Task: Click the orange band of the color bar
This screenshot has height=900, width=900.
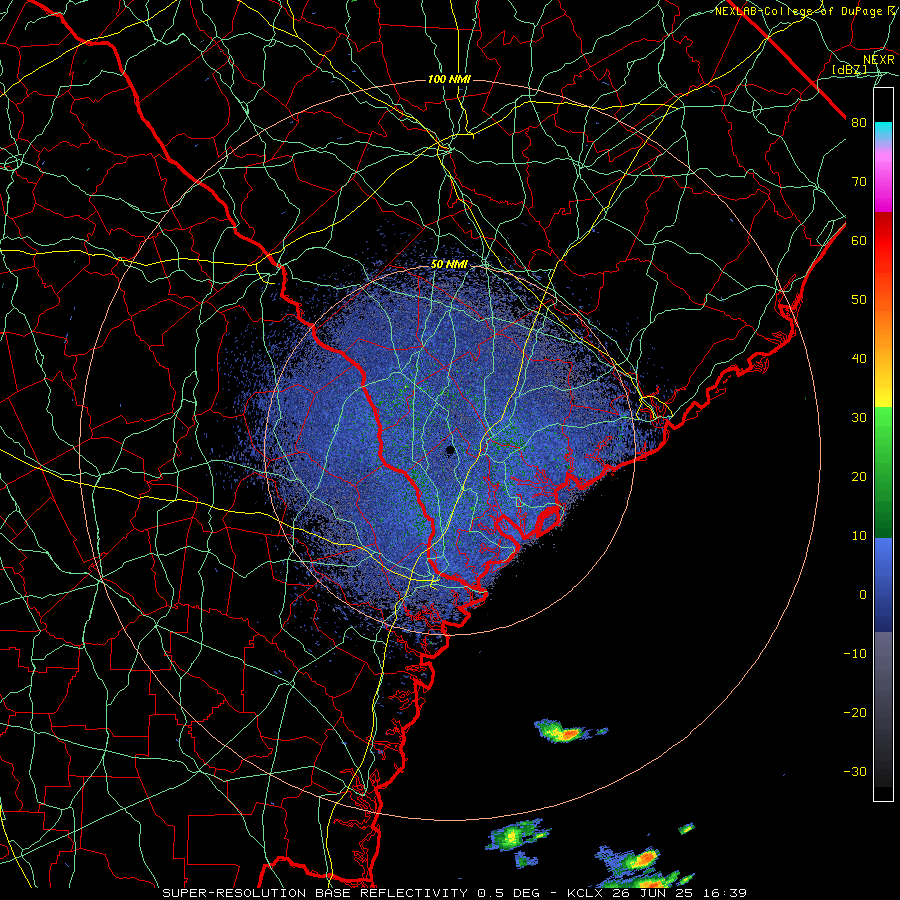Action: pyautogui.click(x=883, y=319)
